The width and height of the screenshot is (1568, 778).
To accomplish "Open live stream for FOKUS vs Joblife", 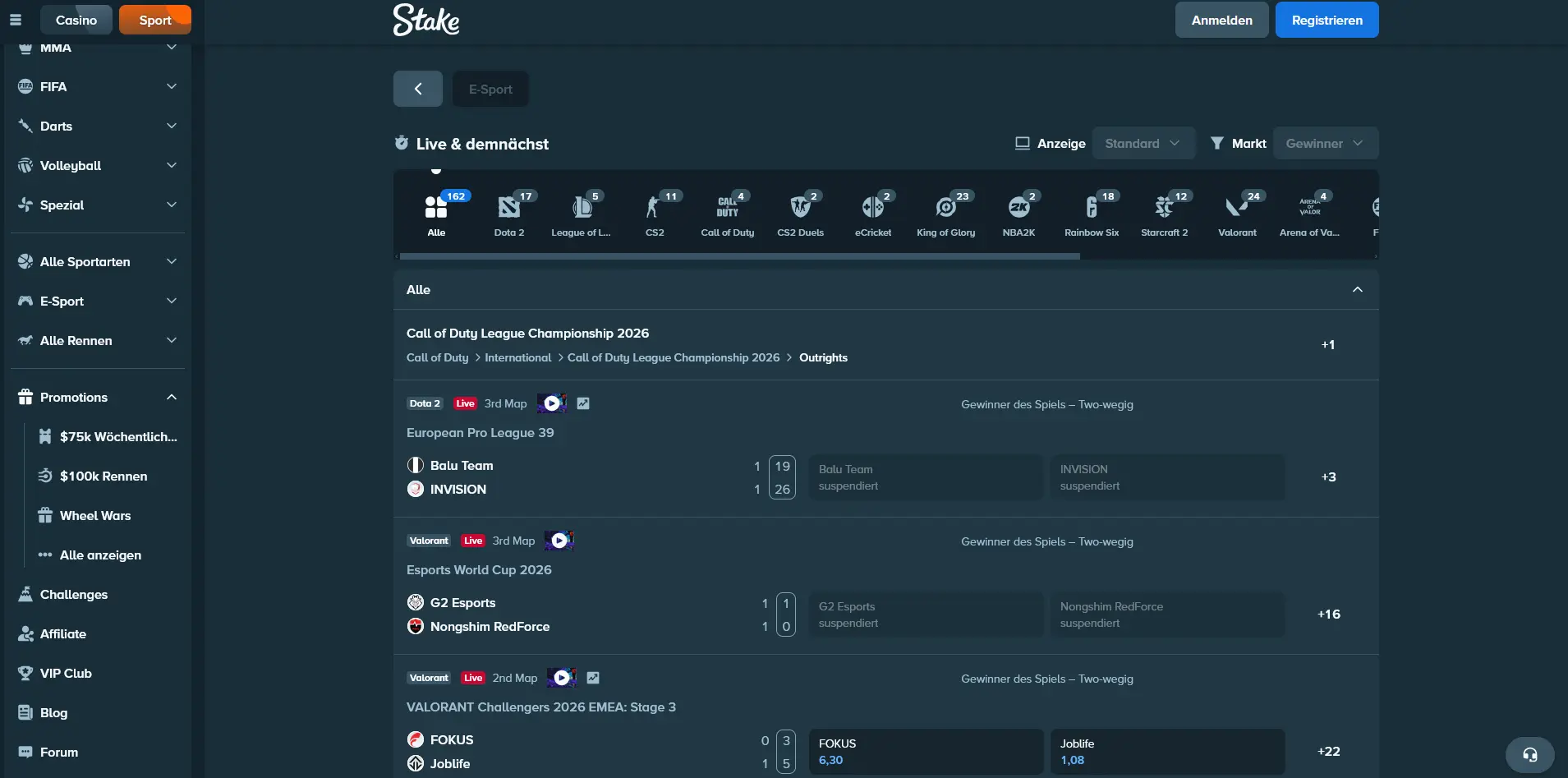I will [x=562, y=678].
